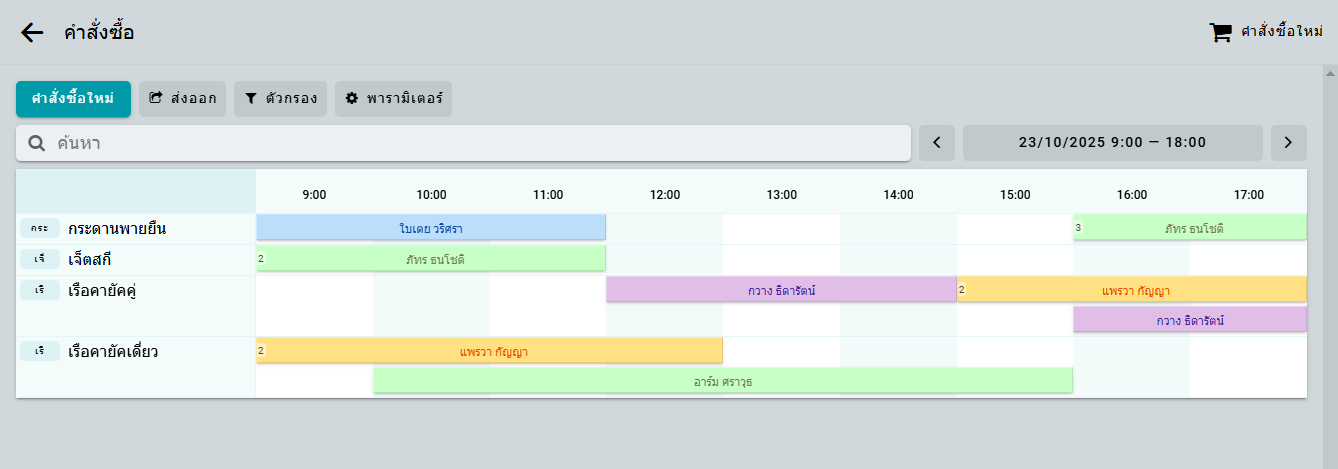
Task: Click the back arrow icon
Action: (32, 32)
